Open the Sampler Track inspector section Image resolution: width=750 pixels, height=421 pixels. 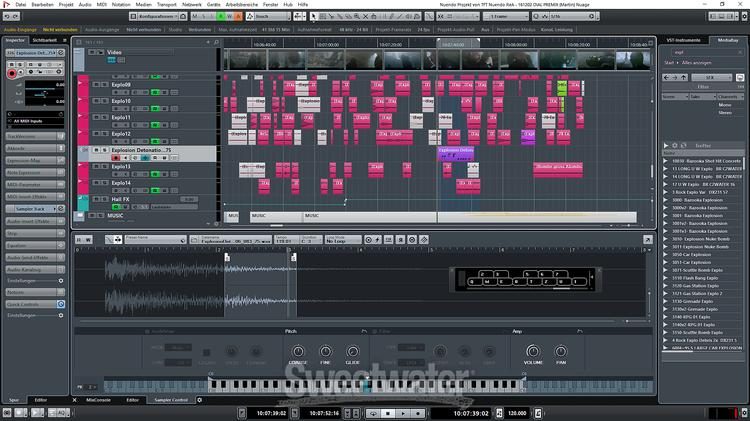point(31,209)
